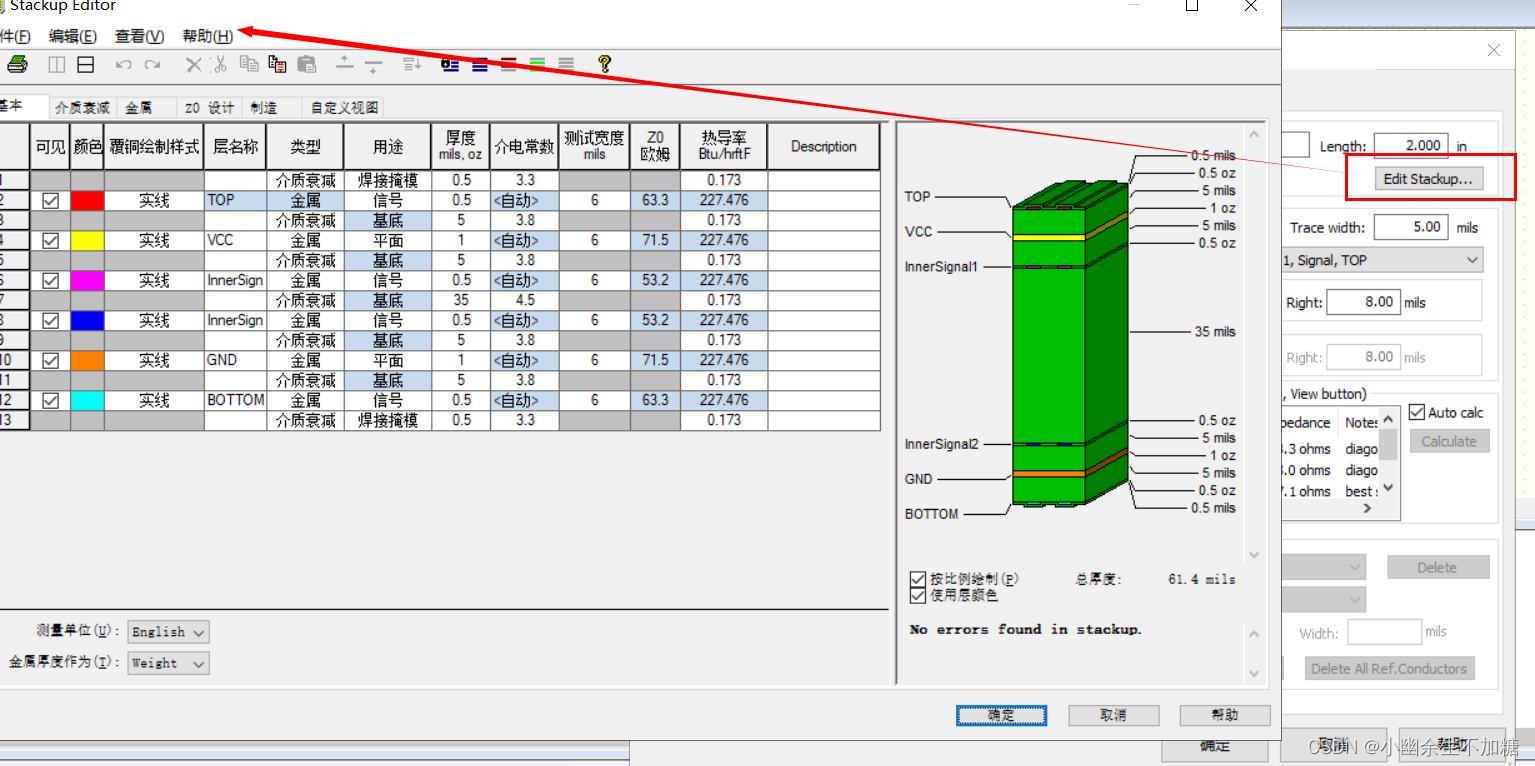Image resolution: width=1535 pixels, height=766 pixels.
Task: Click the 35 thickness cell in row 7
Action: tap(461, 300)
